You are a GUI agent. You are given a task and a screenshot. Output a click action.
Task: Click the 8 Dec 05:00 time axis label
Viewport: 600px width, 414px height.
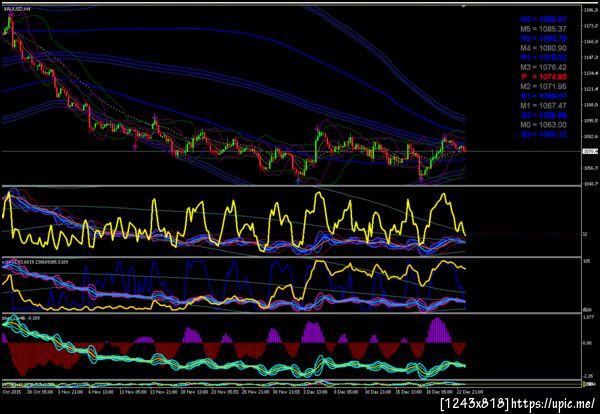tap(346, 392)
